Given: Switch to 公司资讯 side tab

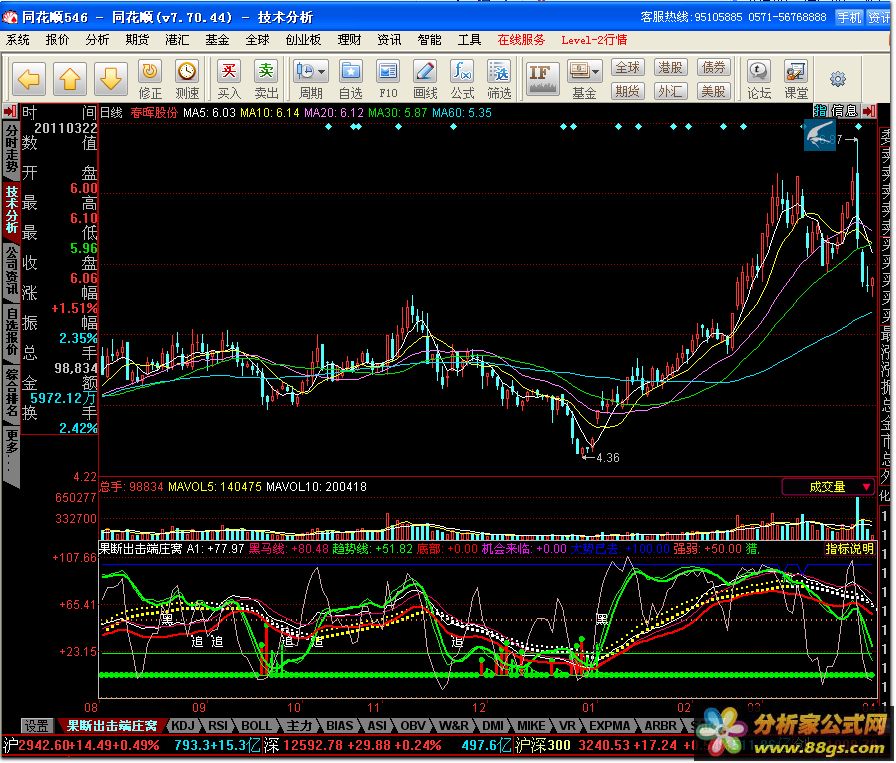Looking at the screenshot, I should [x=11, y=269].
